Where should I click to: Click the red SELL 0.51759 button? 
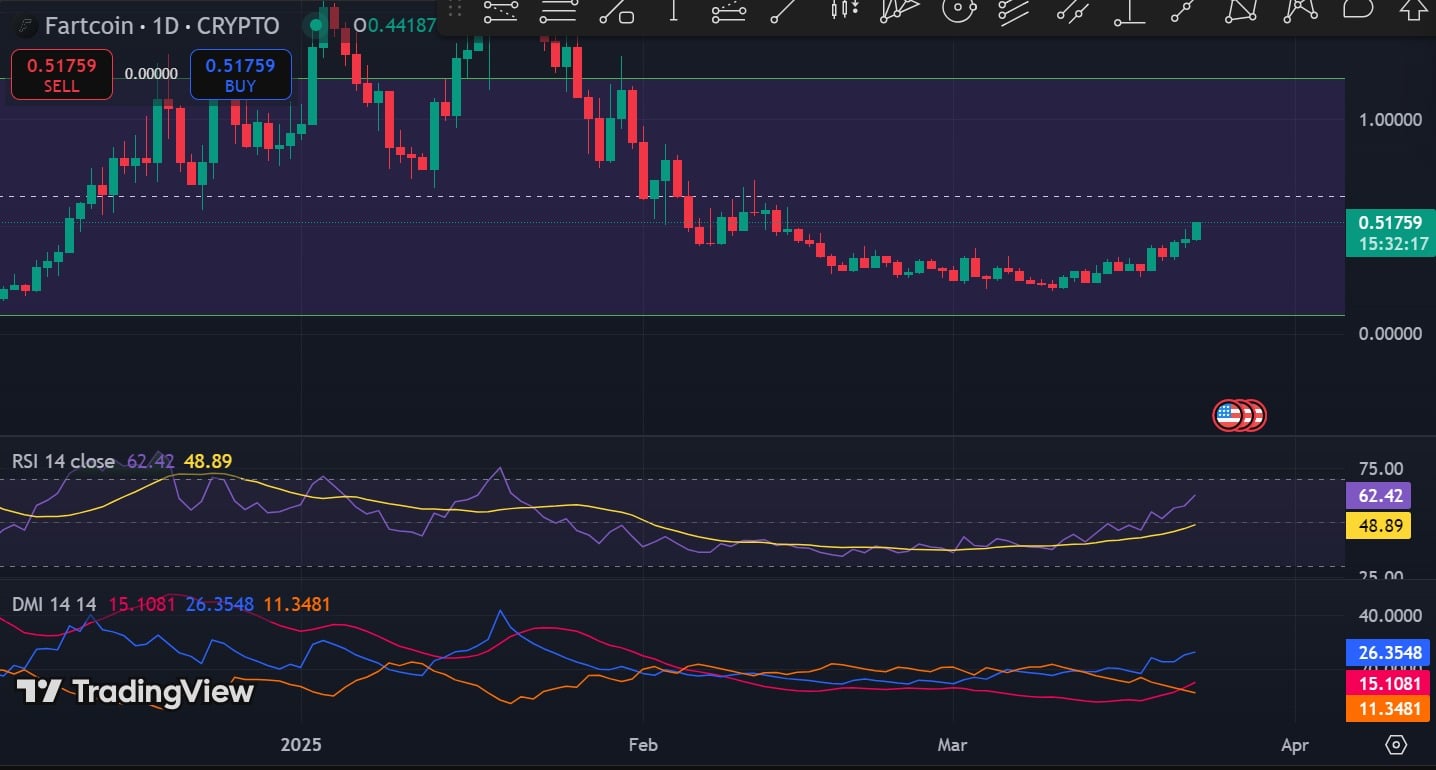[x=61, y=75]
